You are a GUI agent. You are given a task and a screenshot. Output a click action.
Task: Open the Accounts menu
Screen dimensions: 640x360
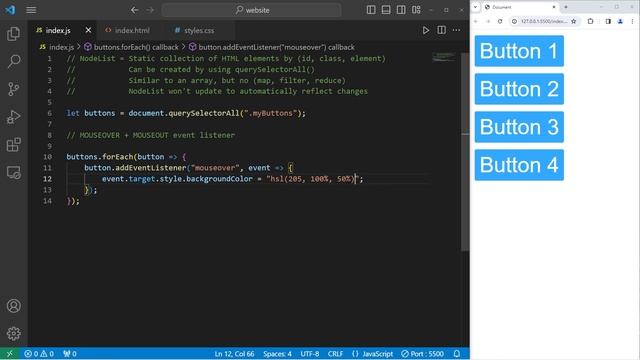13,306
